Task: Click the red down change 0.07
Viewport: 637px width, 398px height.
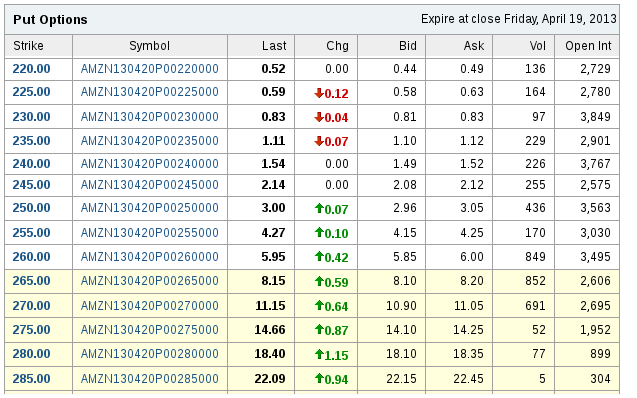Action: point(332,142)
